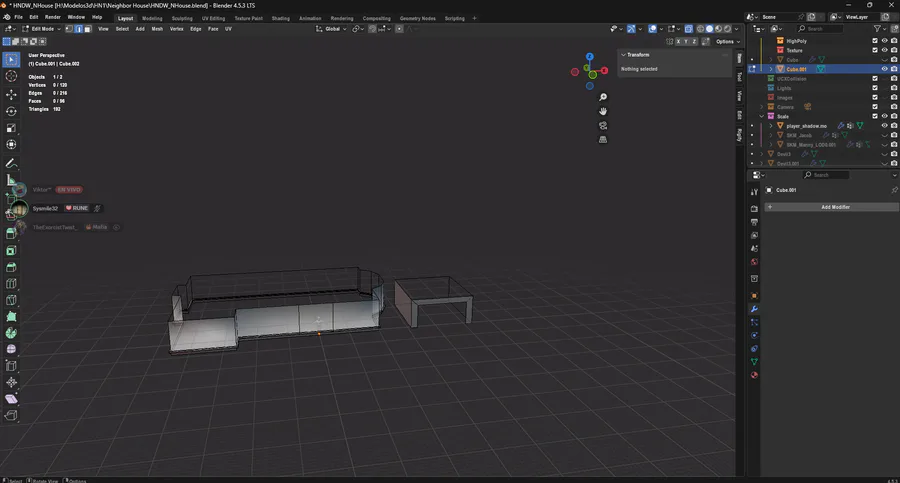Open the Global transform orientation dropdown
Screen dimensions: 900x483
(331, 29)
